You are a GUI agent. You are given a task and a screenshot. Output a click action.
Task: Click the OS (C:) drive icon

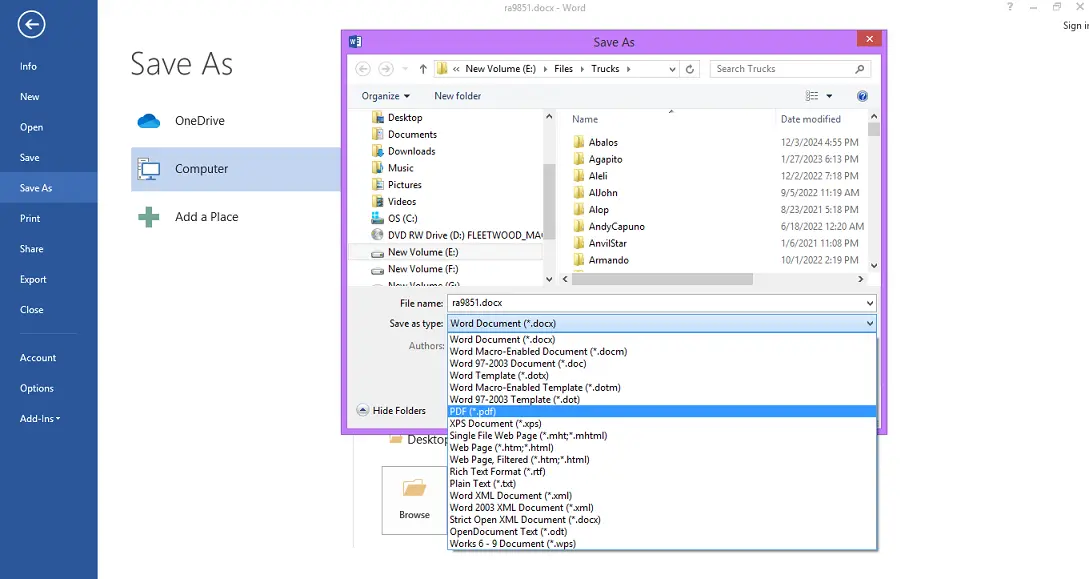pyautogui.click(x=377, y=218)
